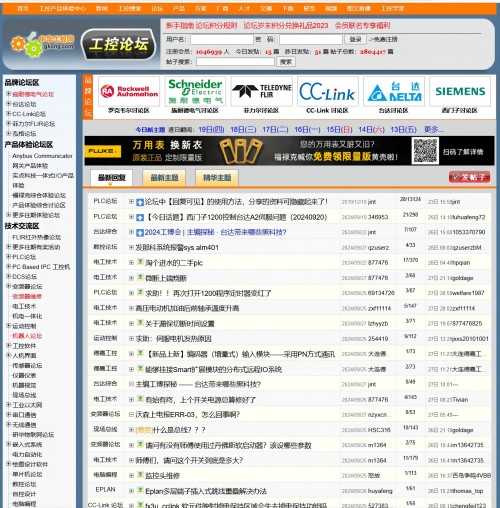Image resolution: width=500 pixels, height=508 pixels.
Task: View new topics for 19日(四)
Action: [211, 130]
